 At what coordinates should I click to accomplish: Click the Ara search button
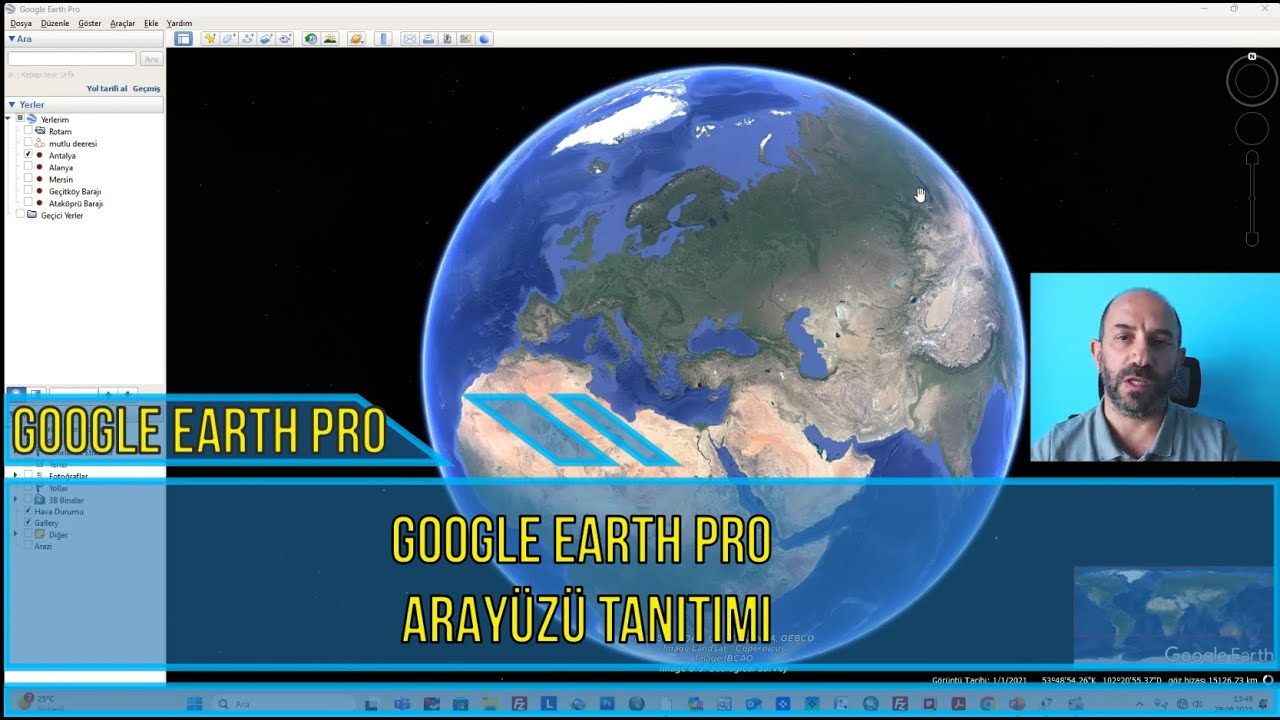pyautogui.click(x=151, y=59)
